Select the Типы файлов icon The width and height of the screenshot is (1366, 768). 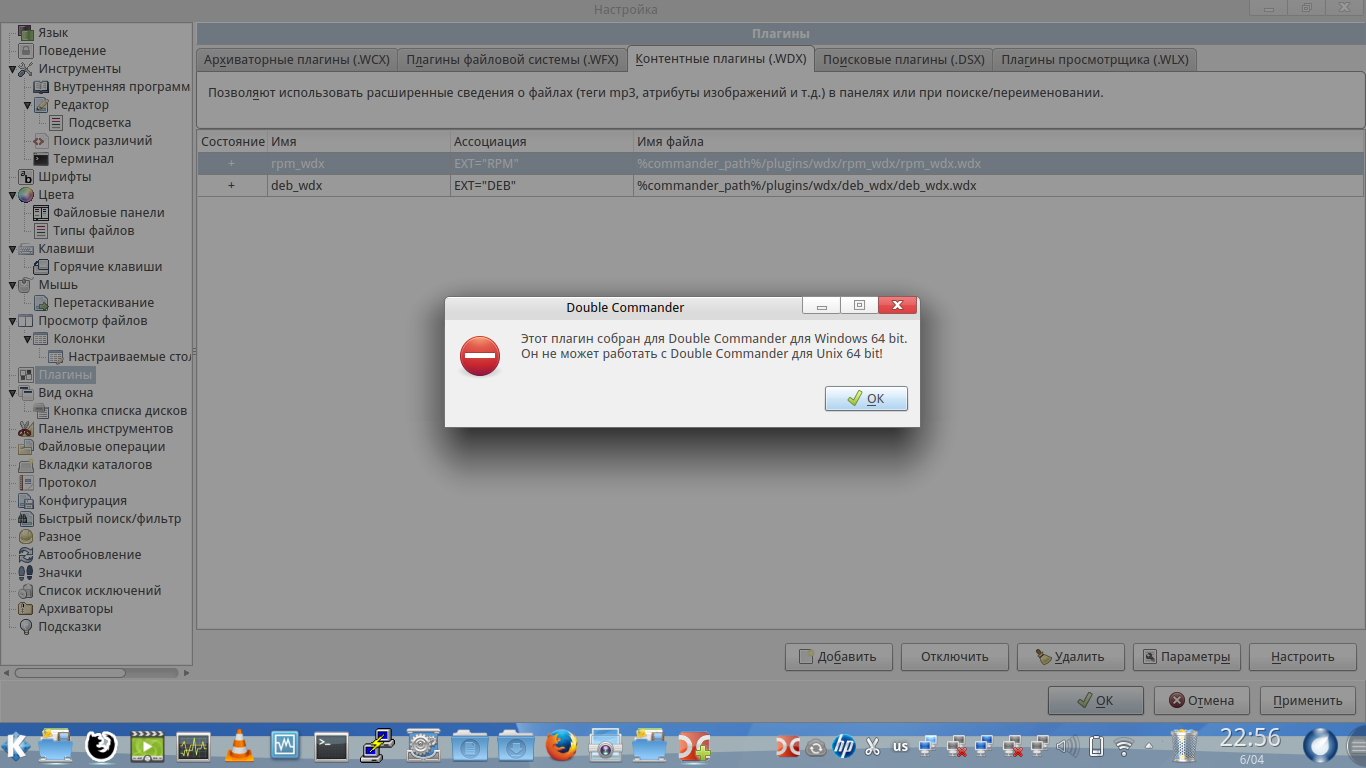pyautogui.click(x=41, y=231)
